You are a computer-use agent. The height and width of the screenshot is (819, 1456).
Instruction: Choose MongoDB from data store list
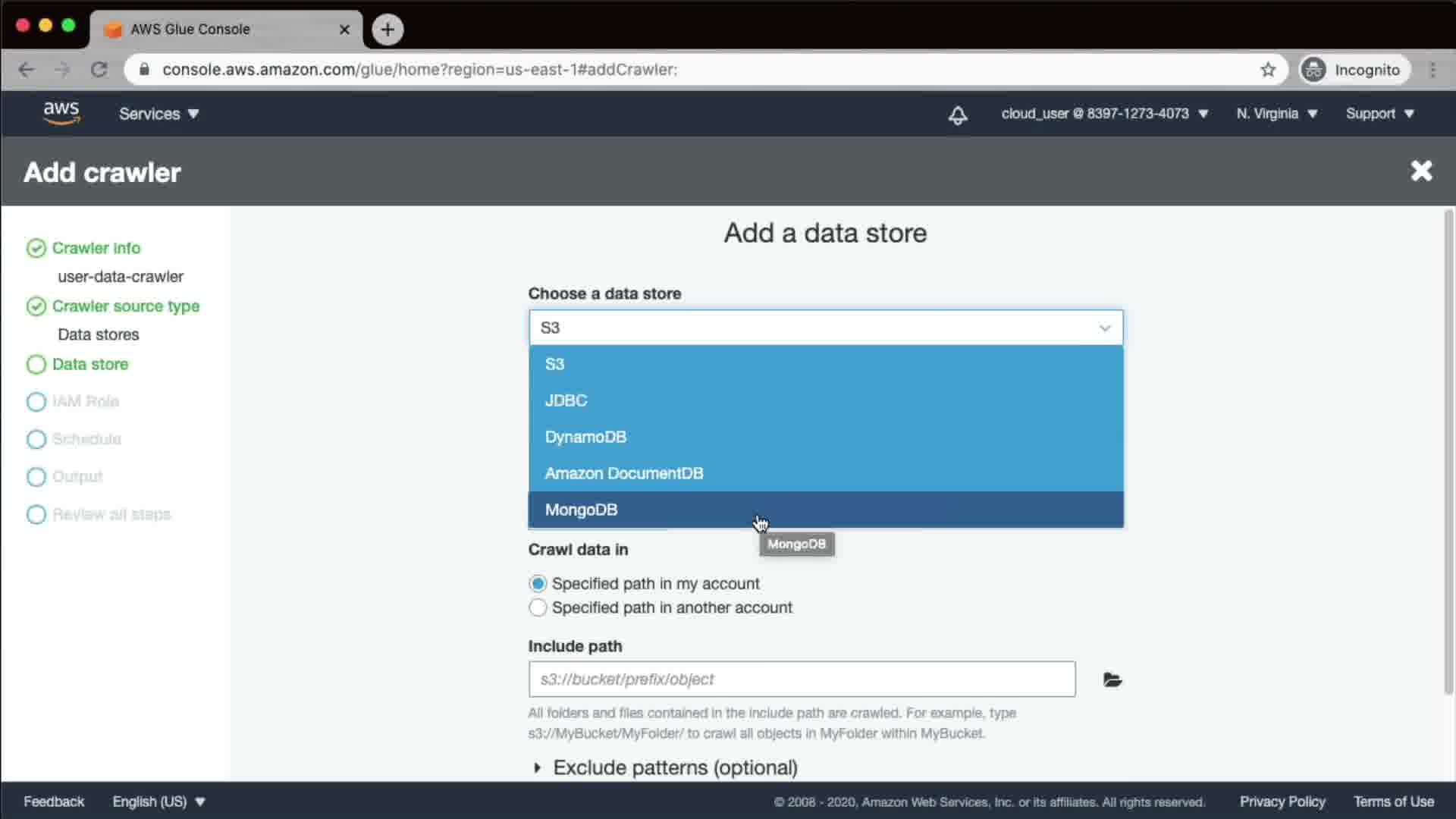click(x=581, y=510)
